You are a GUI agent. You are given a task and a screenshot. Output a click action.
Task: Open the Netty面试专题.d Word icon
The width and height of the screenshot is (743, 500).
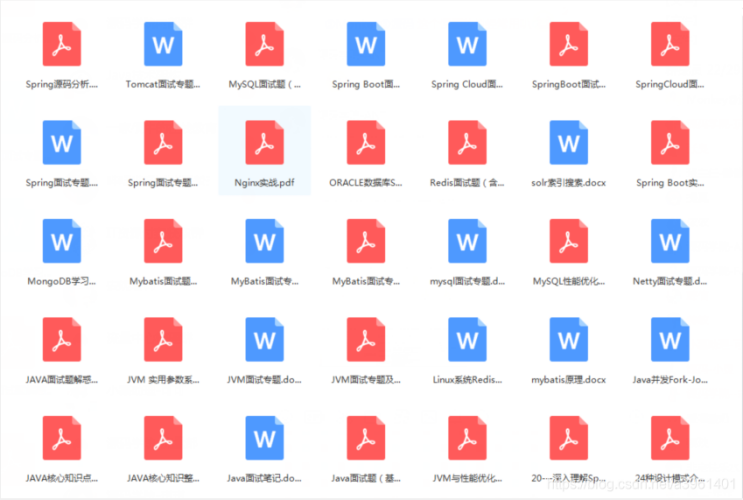(x=670, y=241)
